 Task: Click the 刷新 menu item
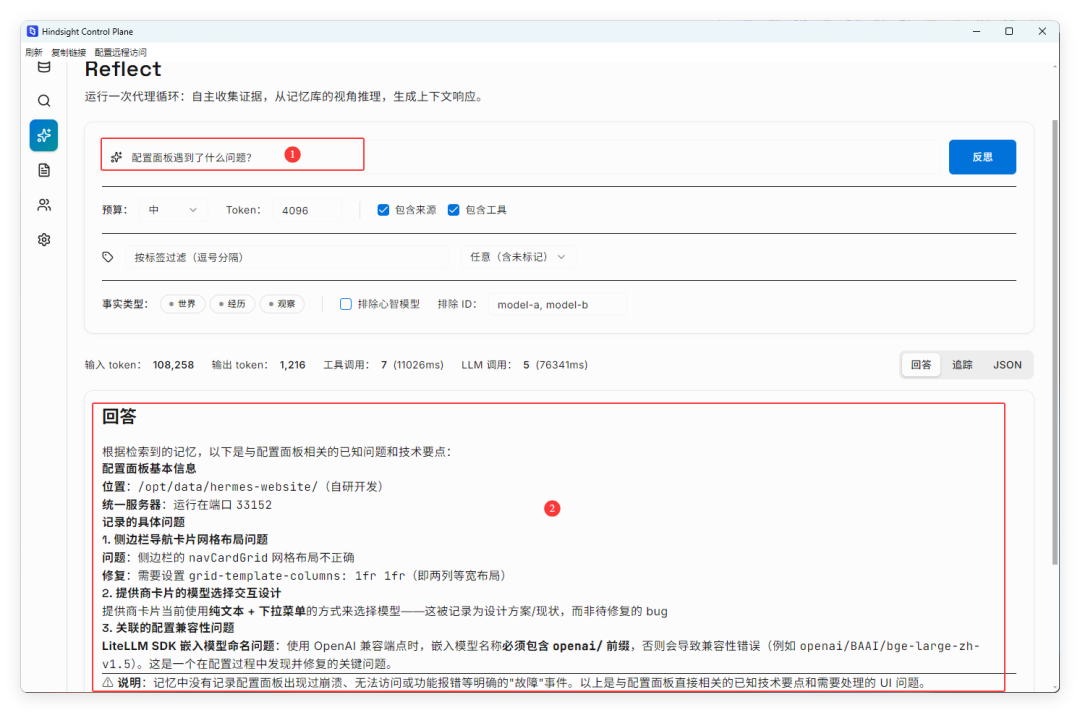[x=34, y=52]
